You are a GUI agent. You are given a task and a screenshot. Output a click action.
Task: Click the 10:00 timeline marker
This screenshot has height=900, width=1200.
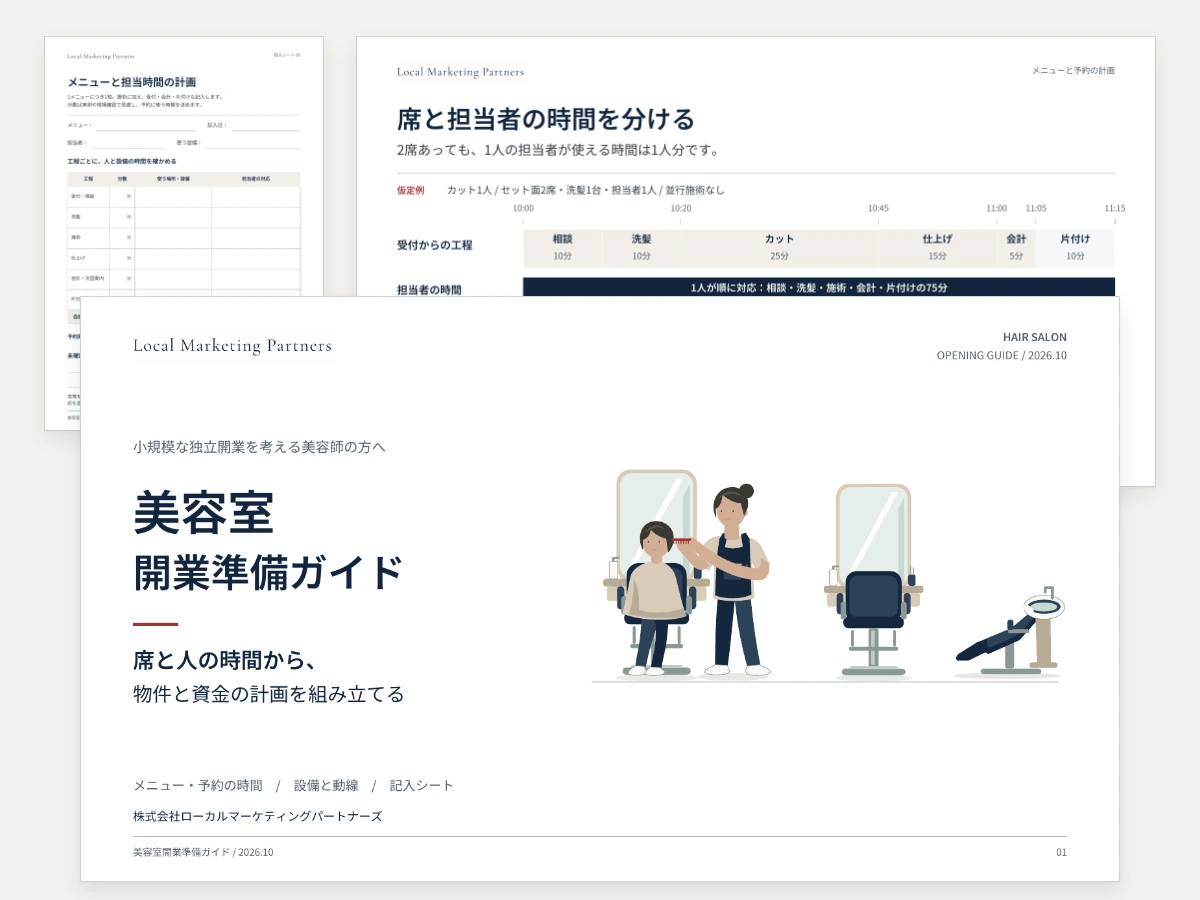(x=523, y=208)
